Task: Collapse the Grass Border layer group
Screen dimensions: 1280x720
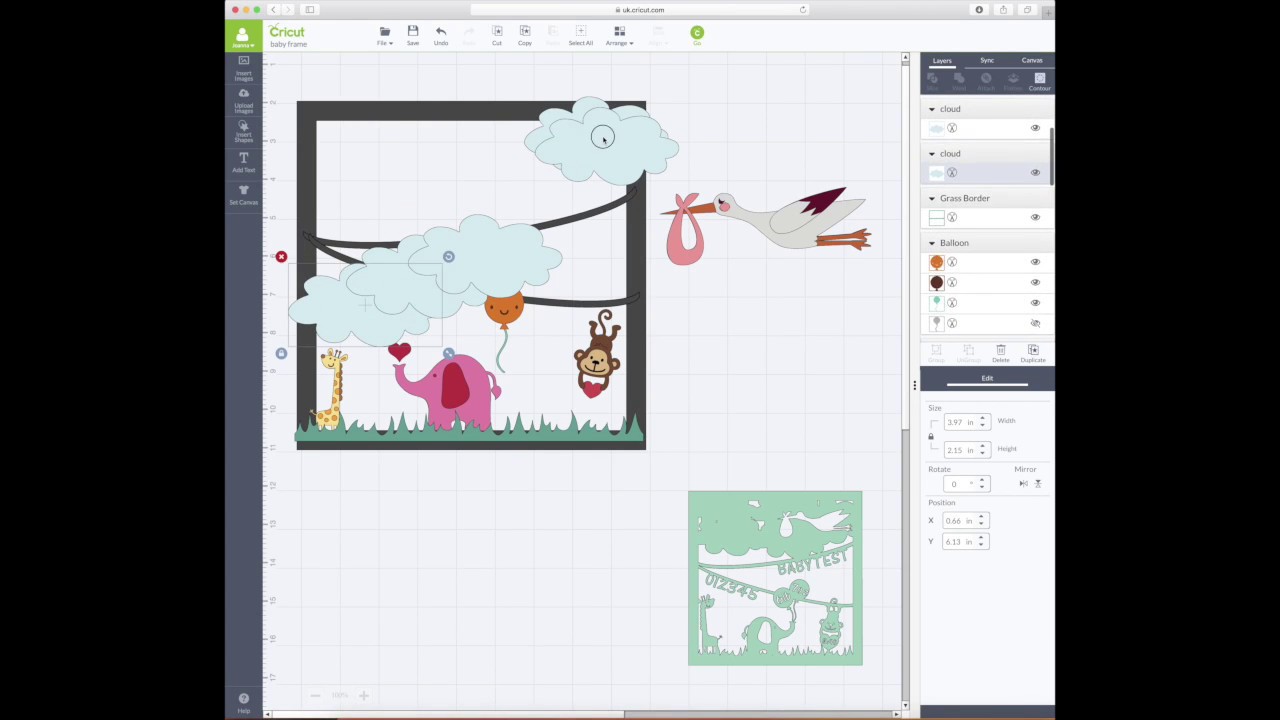Action: point(932,198)
